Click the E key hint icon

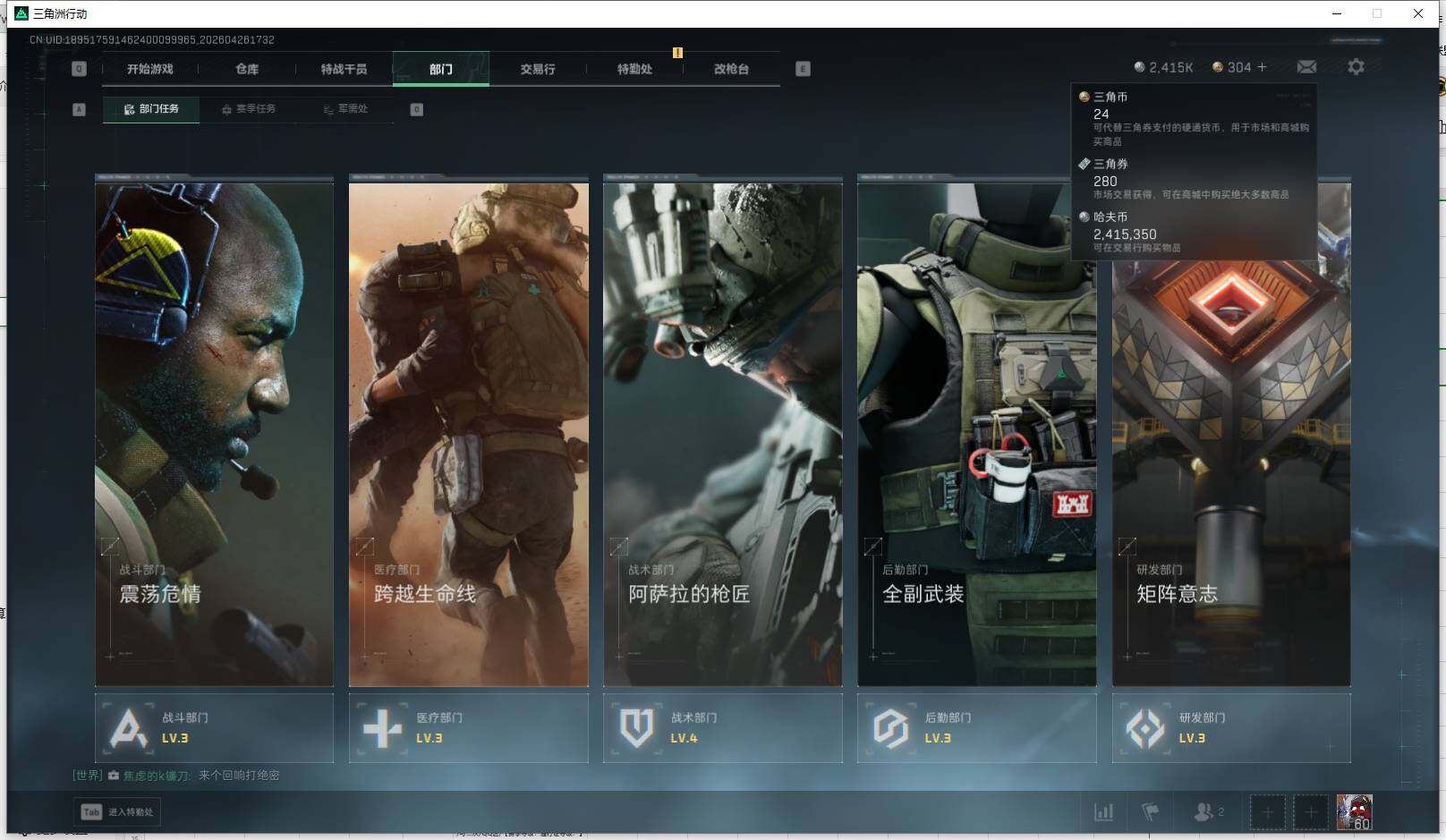tap(803, 69)
